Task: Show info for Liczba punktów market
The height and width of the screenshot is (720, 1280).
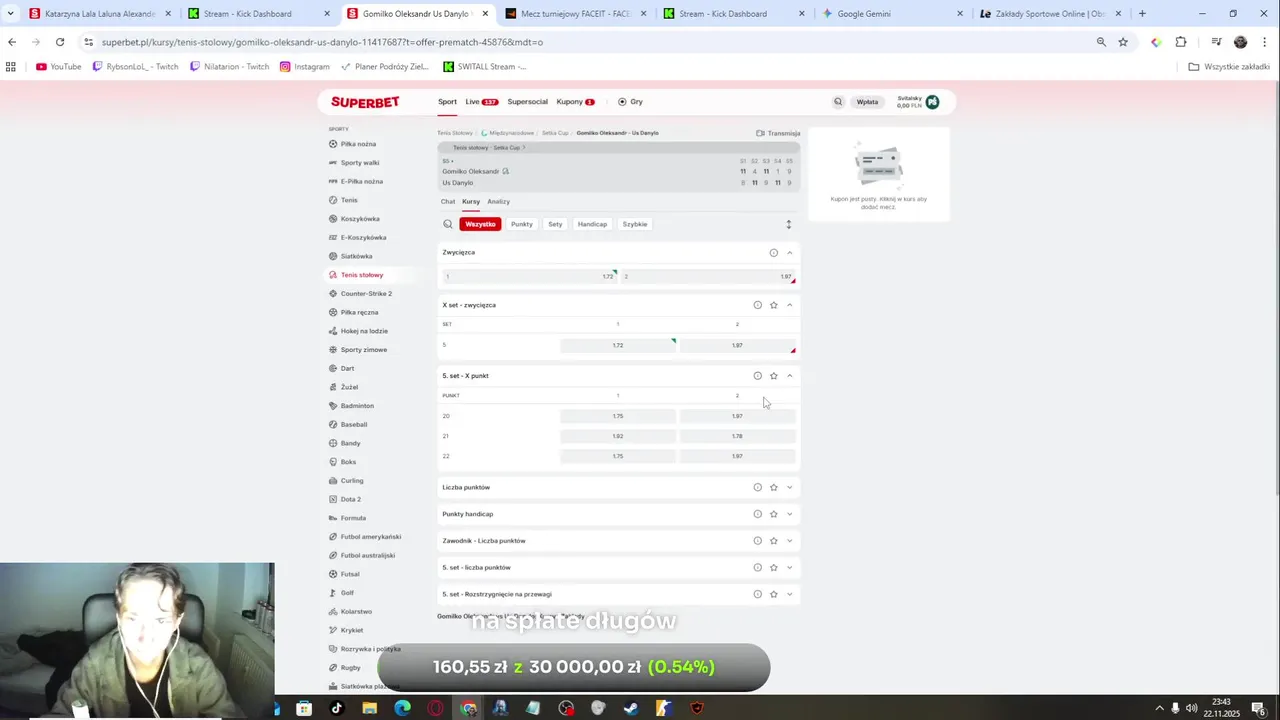Action: (x=757, y=488)
